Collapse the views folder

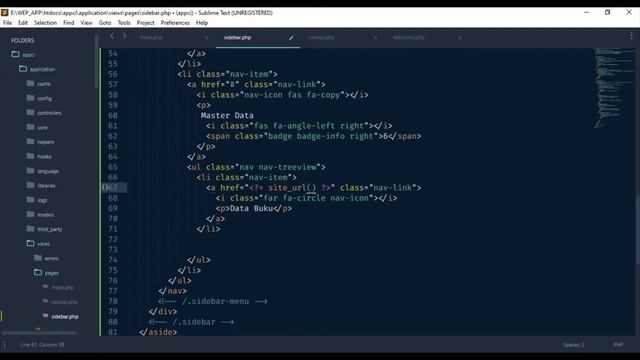[x=31, y=243]
